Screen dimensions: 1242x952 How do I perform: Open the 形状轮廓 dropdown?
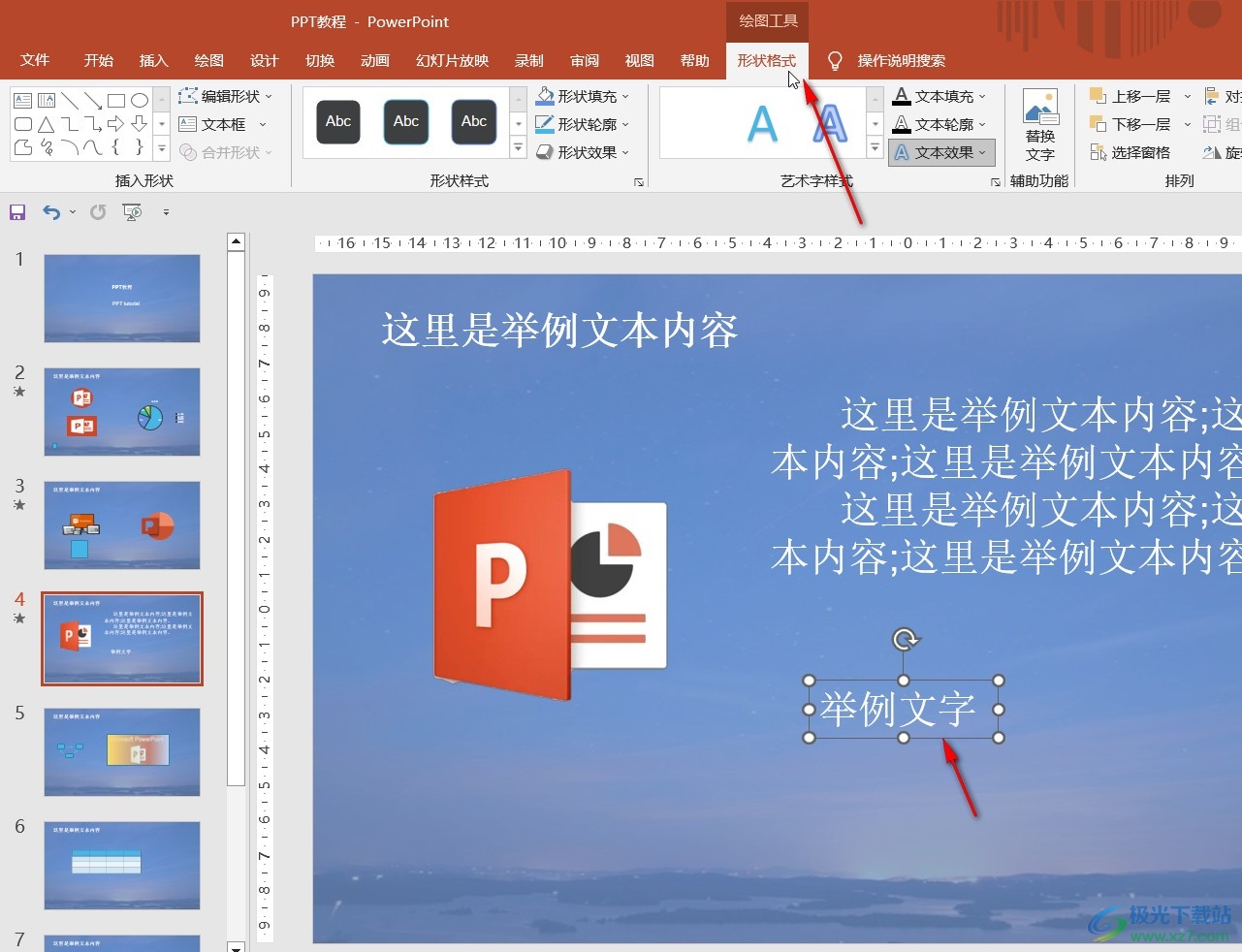point(583,124)
